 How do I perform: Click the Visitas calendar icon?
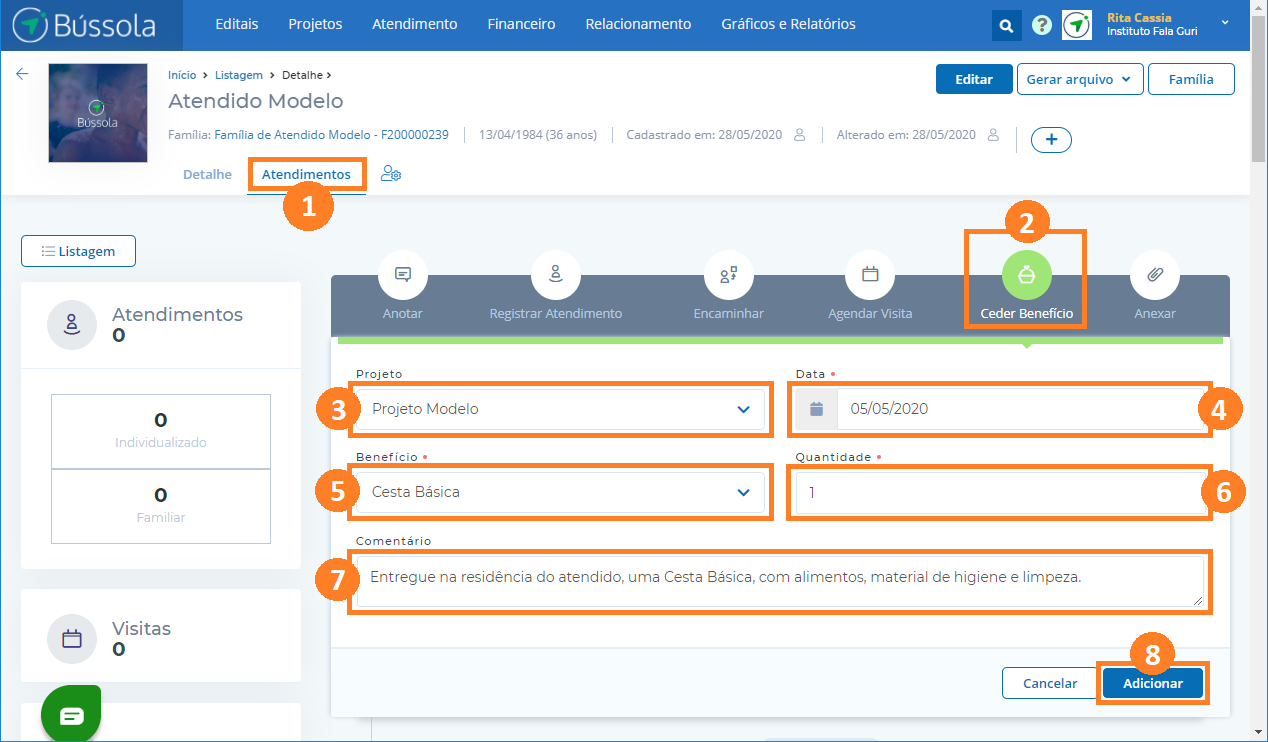coord(72,639)
